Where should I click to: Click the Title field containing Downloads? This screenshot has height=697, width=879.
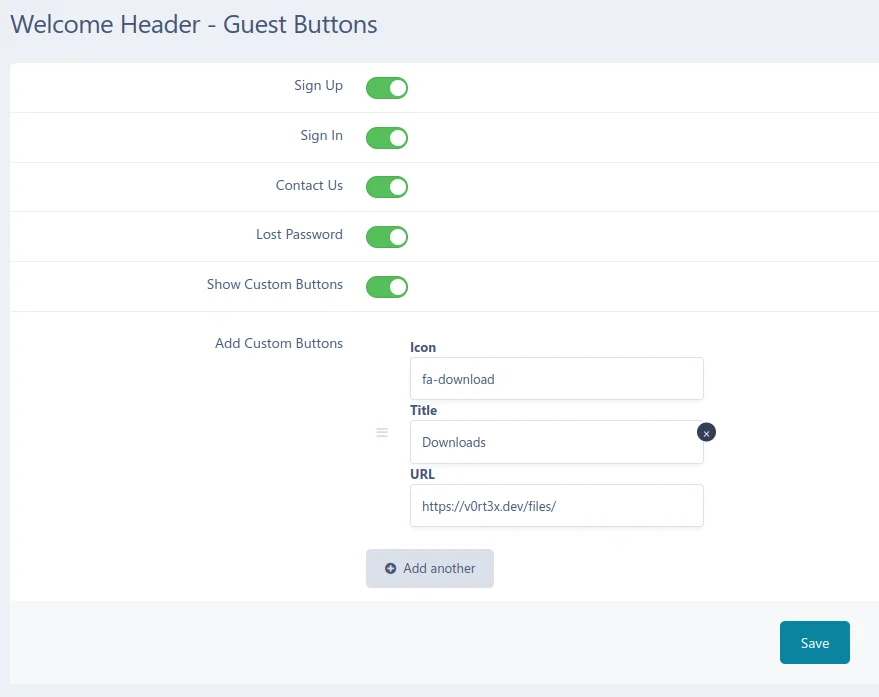(x=556, y=442)
